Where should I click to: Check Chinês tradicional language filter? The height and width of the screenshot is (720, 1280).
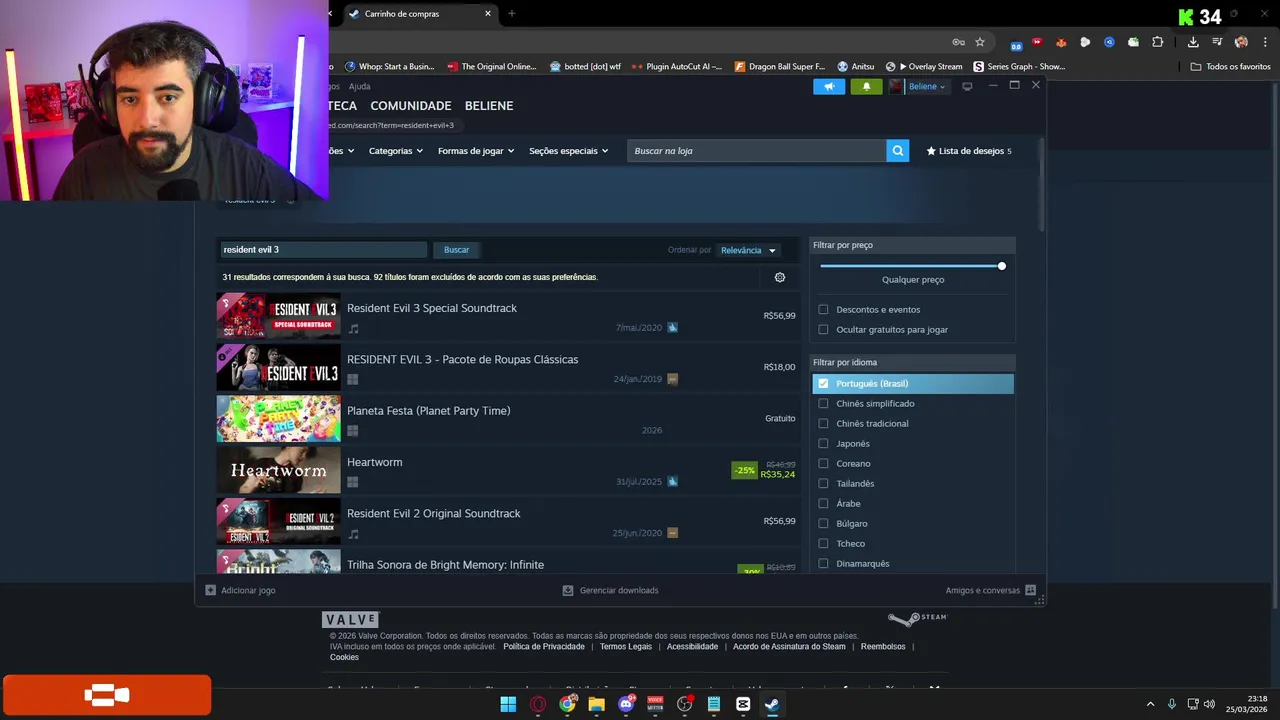823,424
